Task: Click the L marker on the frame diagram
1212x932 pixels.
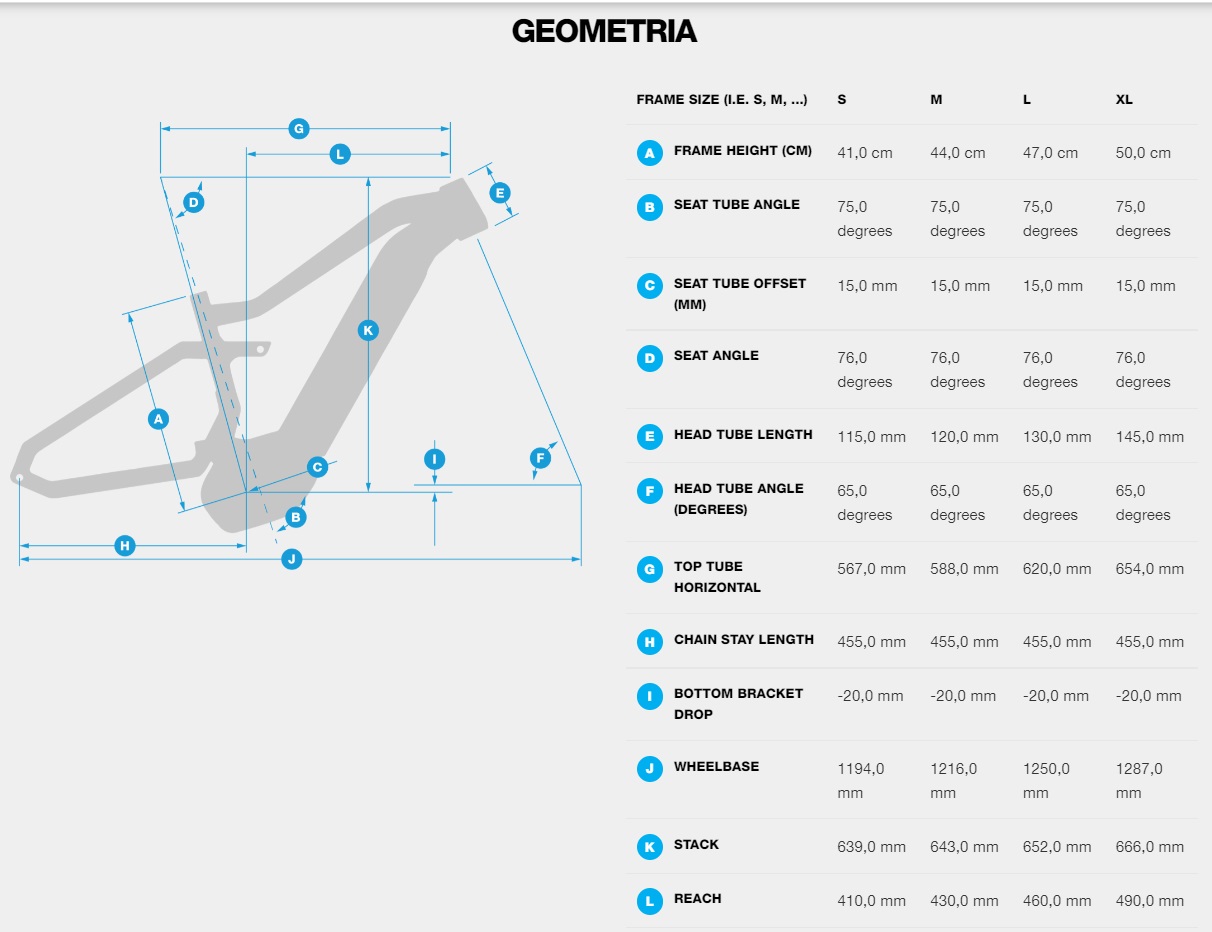Action: click(x=340, y=154)
